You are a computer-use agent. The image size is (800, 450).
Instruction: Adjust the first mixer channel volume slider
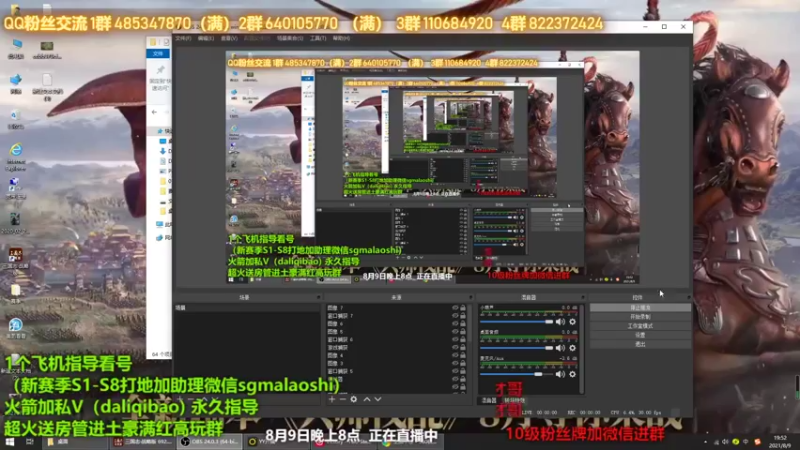(x=516, y=322)
